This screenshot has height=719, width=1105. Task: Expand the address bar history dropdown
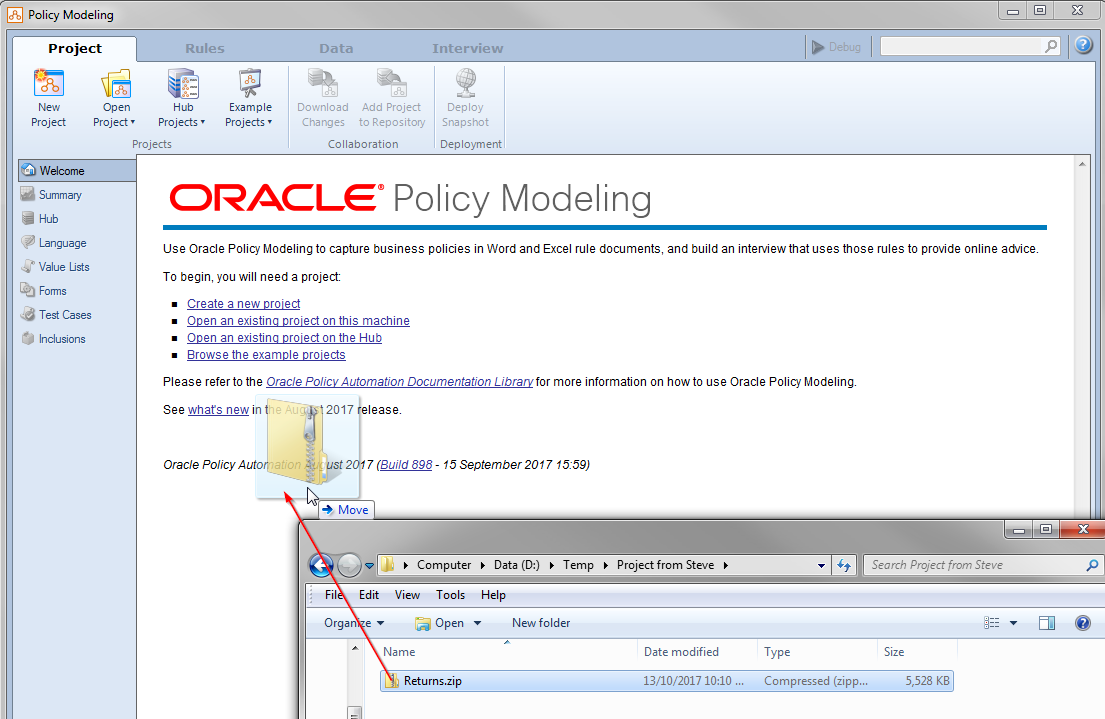coord(821,565)
